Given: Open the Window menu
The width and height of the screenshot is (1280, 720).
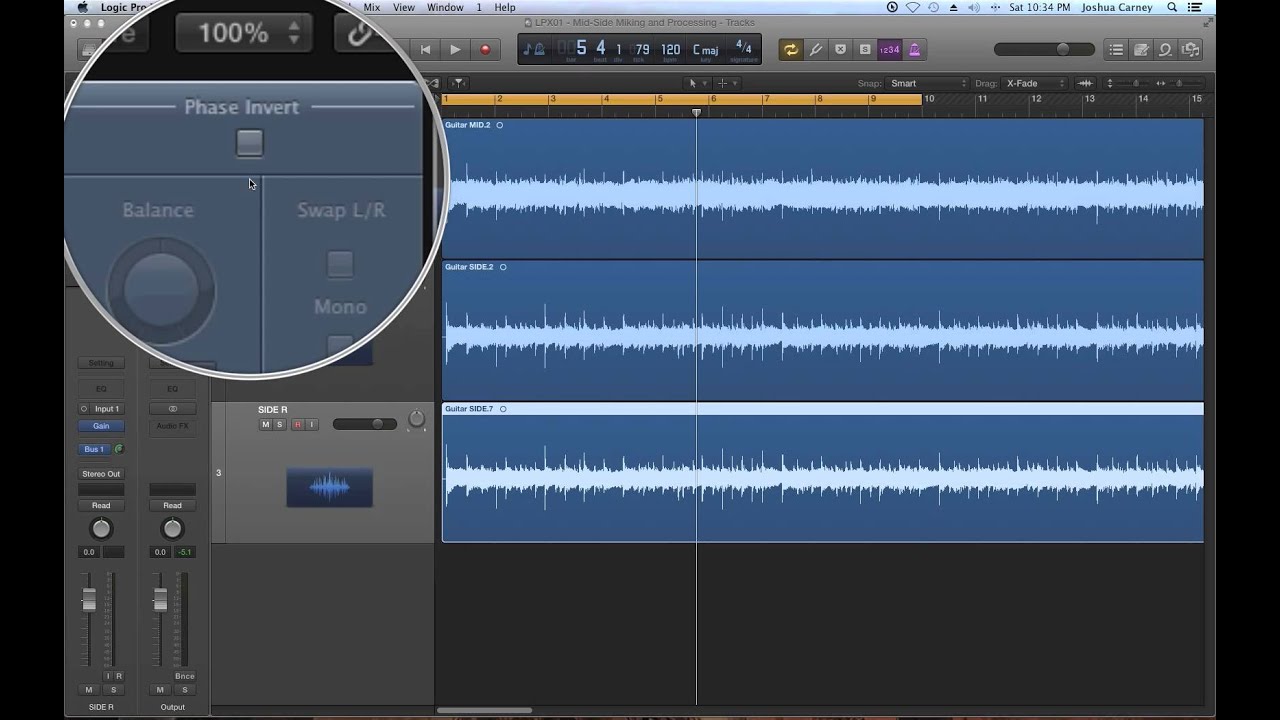Looking at the screenshot, I should pos(445,7).
